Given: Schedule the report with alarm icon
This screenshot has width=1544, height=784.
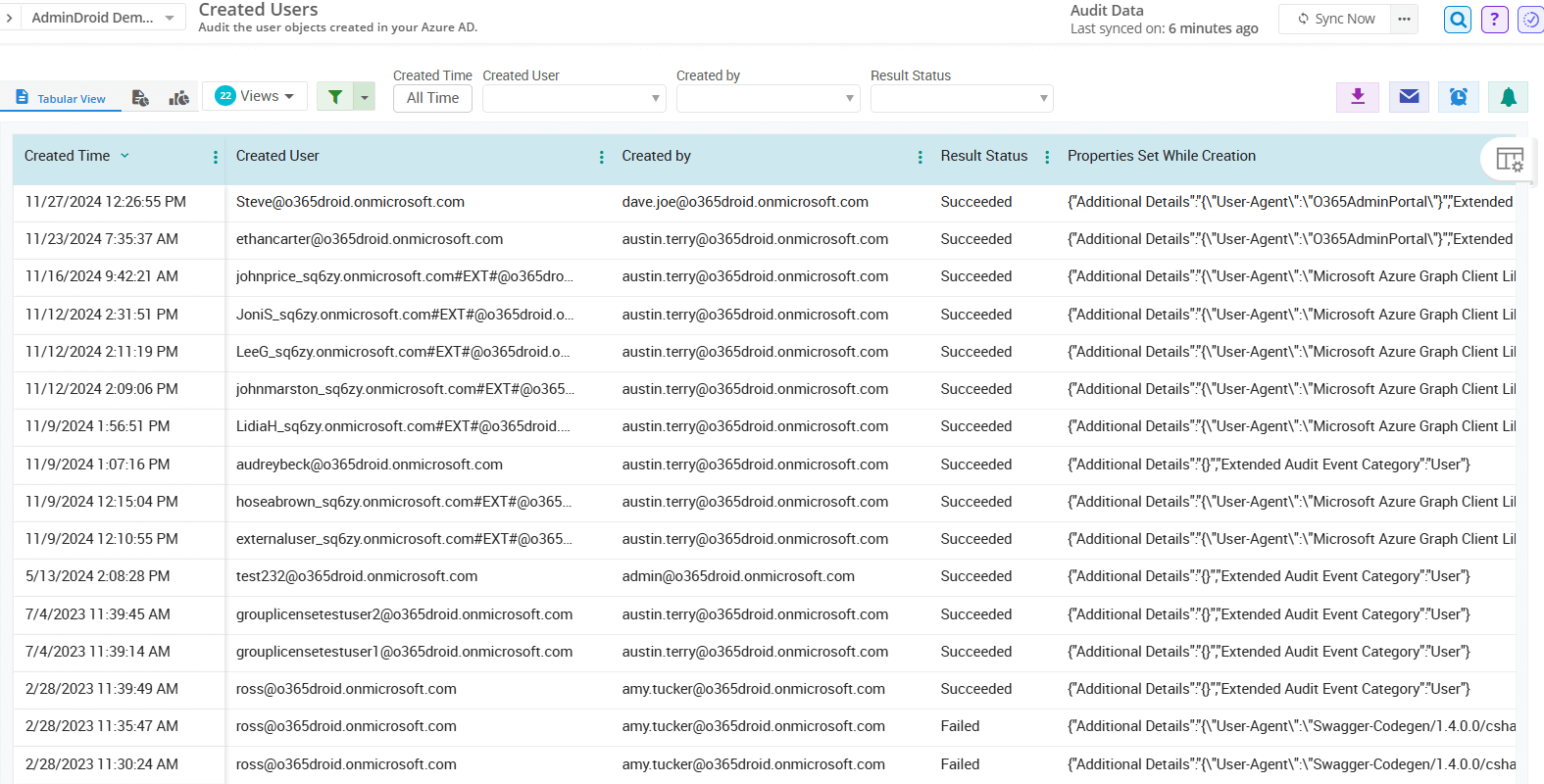Looking at the screenshot, I should [x=1459, y=96].
